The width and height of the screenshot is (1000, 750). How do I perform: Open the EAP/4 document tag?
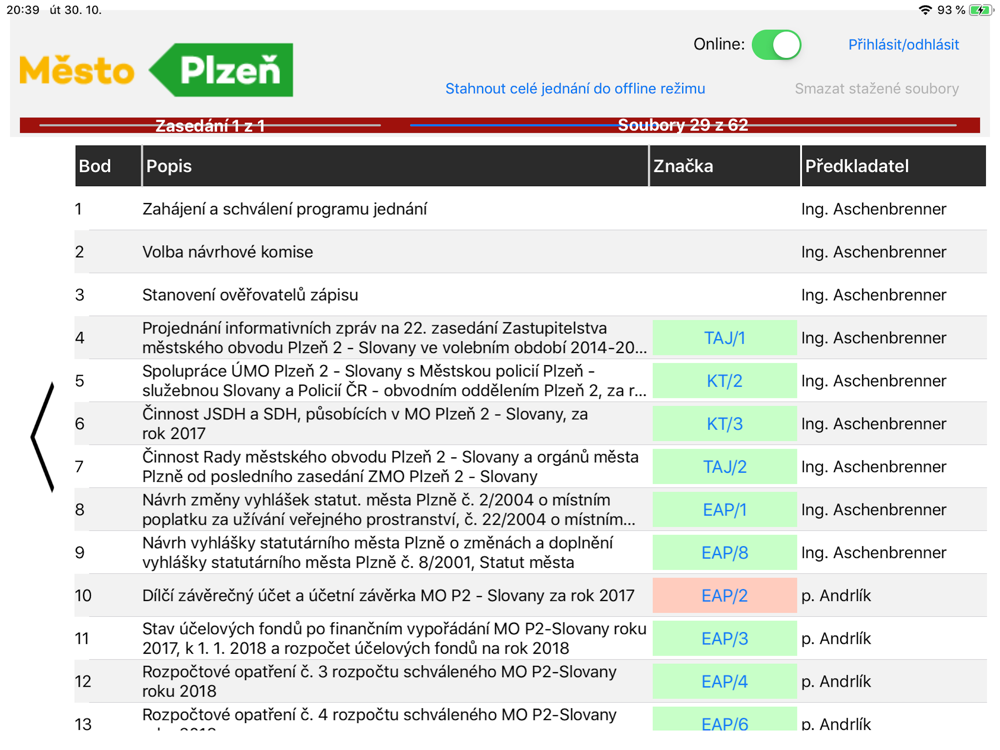click(724, 682)
